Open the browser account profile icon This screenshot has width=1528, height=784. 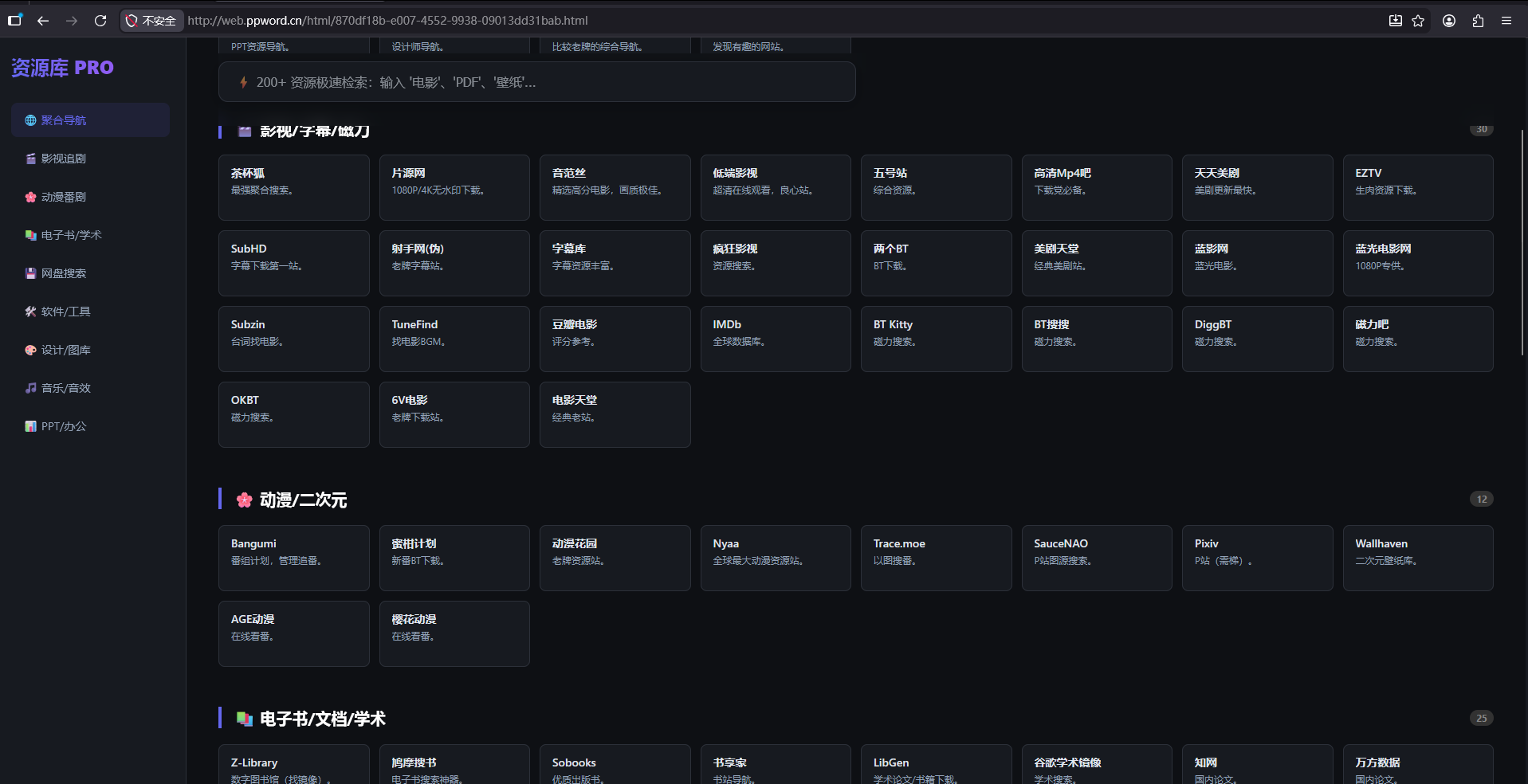pyautogui.click(x=1449, y=21)
